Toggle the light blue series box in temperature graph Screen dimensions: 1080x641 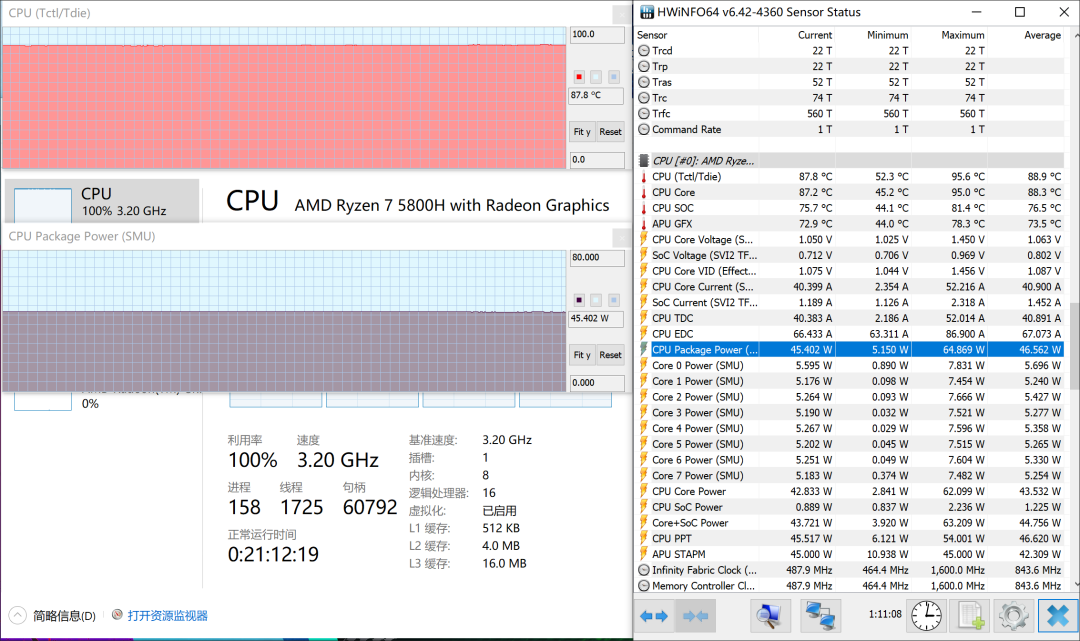[x=614, y=77]
